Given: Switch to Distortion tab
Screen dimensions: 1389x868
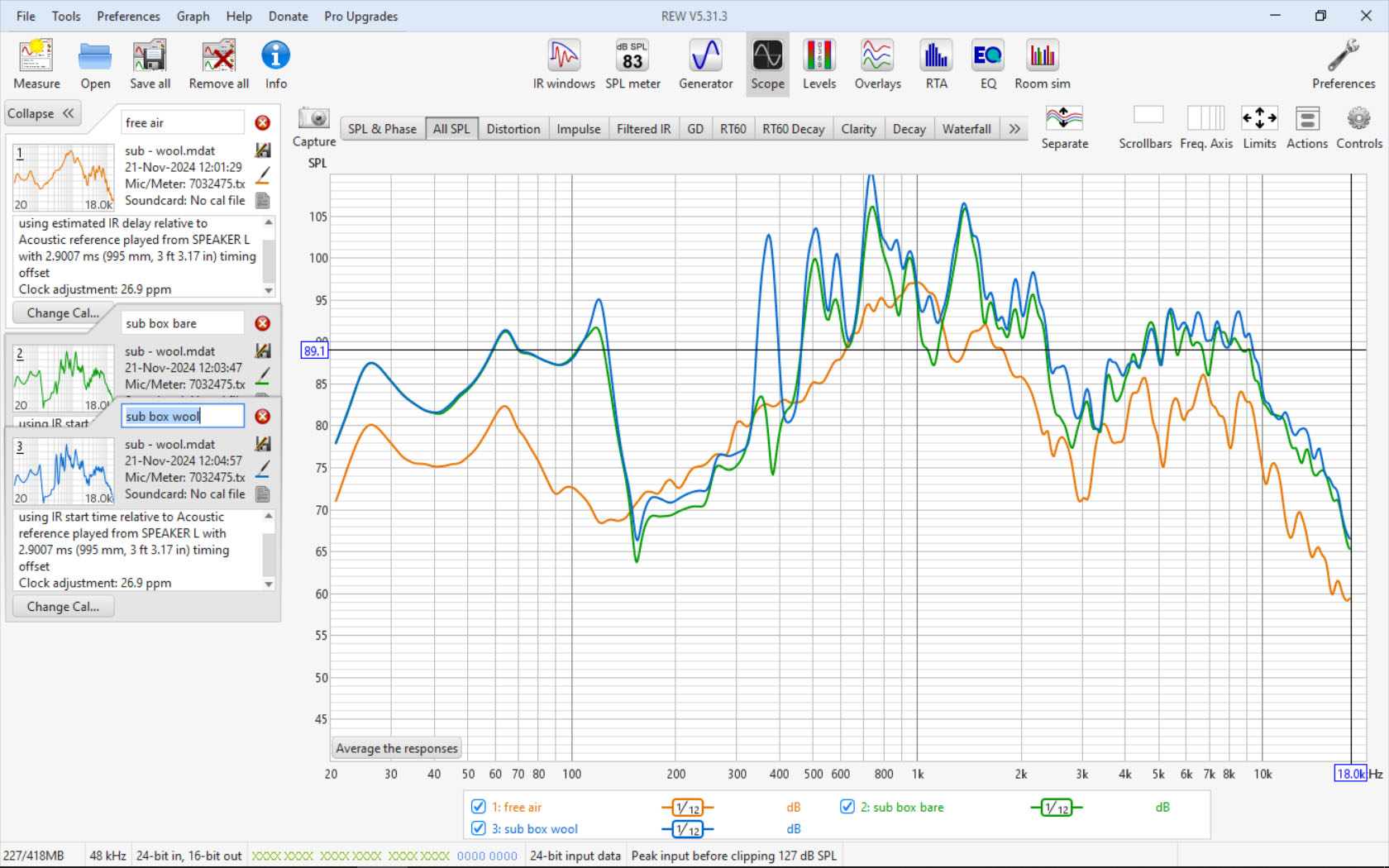Looking at the screenshot, I should (513, 129).
